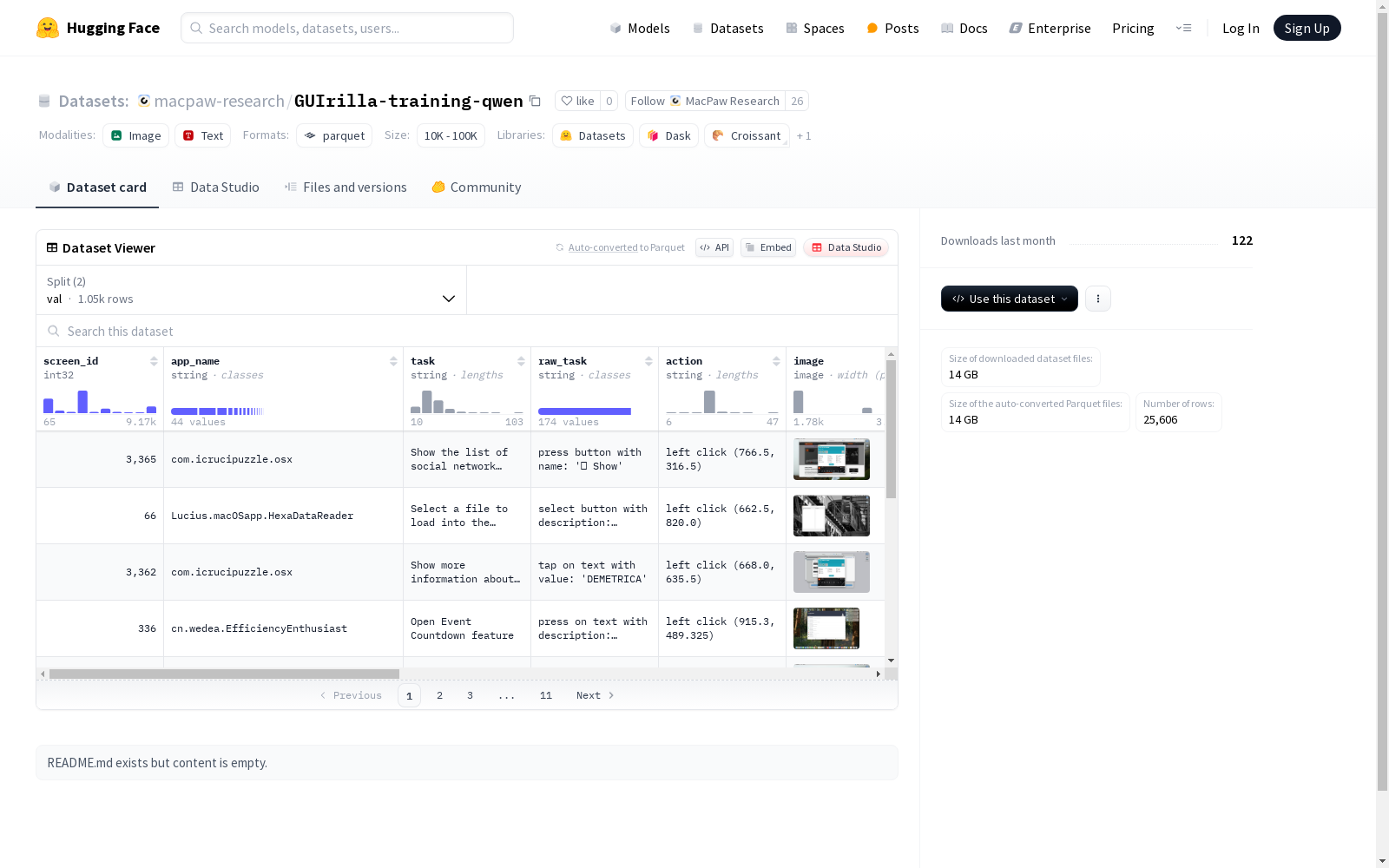
Task: Sort by the action column
Action: (x=776, y=361)
